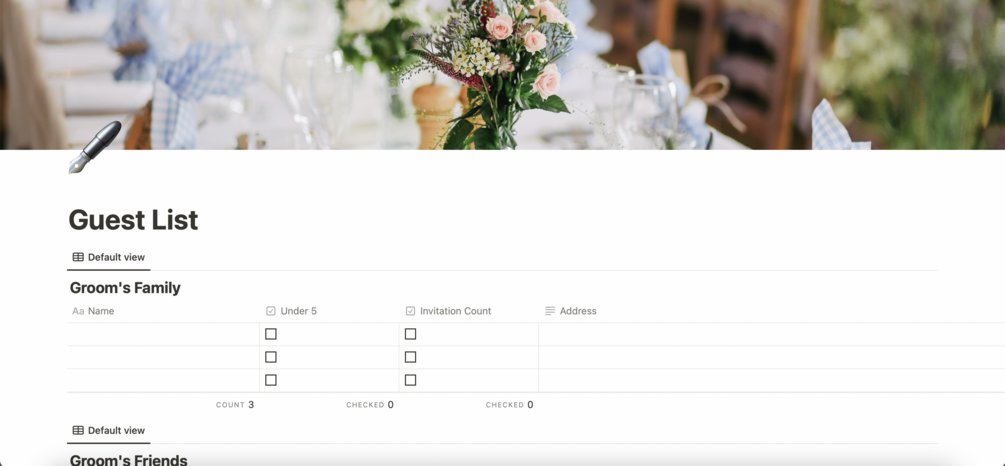Click the Guest List page title

(133, 220)
